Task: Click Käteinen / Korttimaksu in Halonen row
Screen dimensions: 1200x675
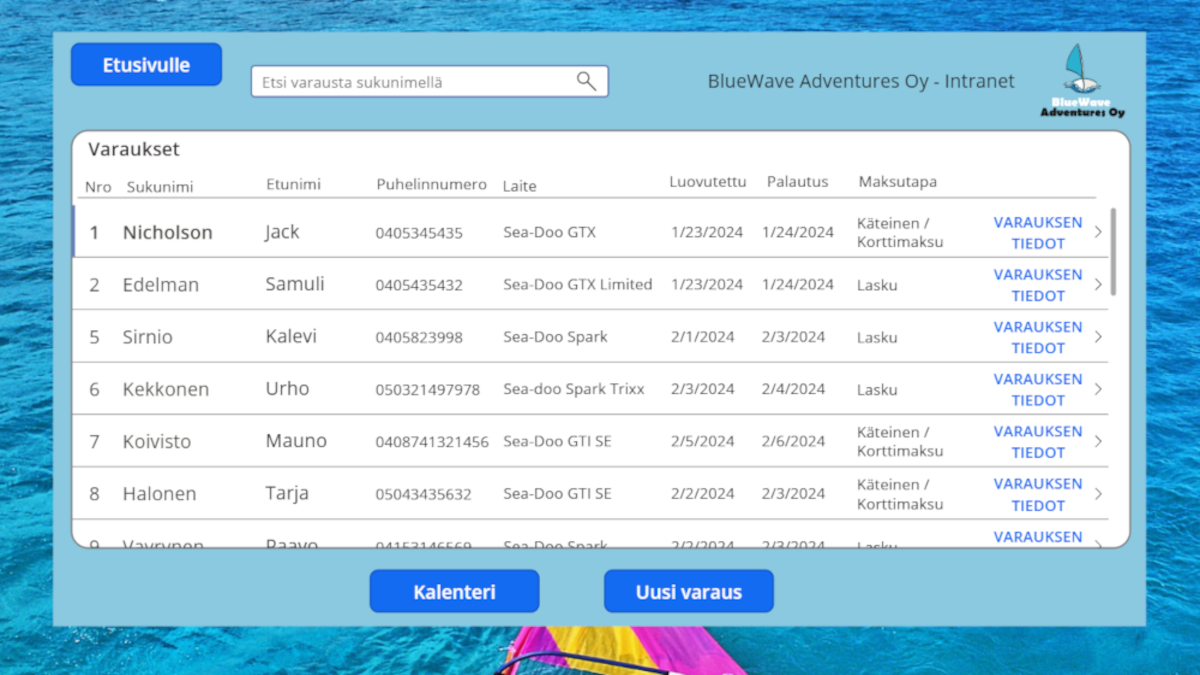Action: (x=900, y=494)
